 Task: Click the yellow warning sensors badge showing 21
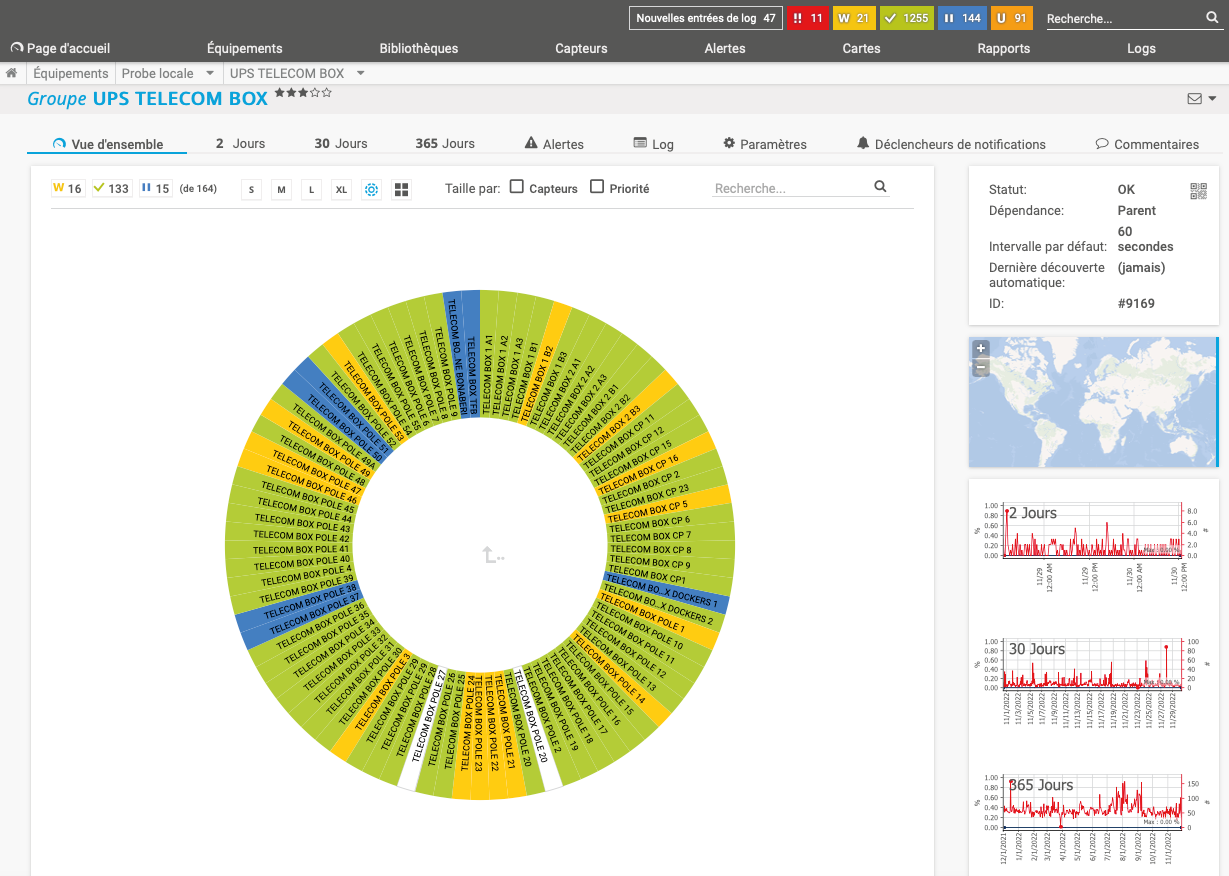(853, 18)
